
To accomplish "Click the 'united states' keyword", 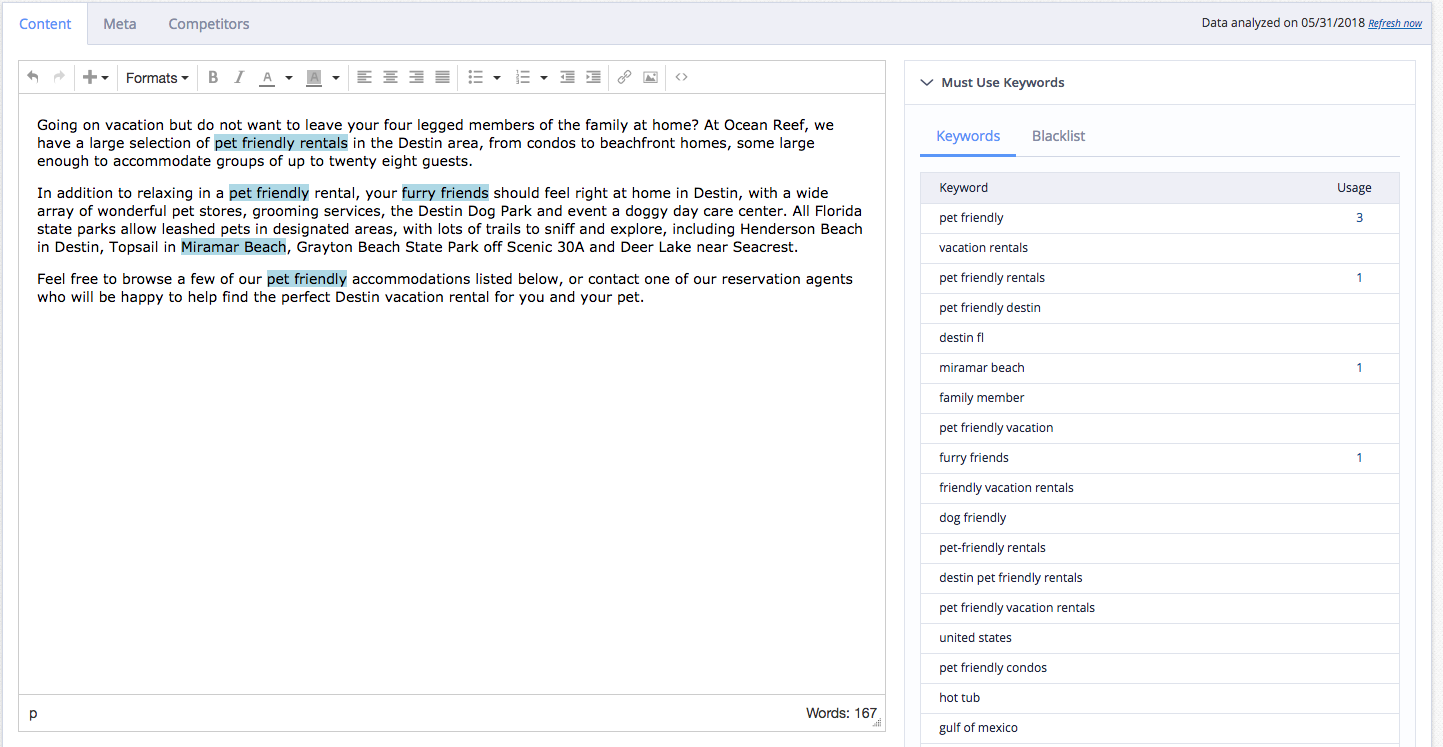I will tap(975, 638).
